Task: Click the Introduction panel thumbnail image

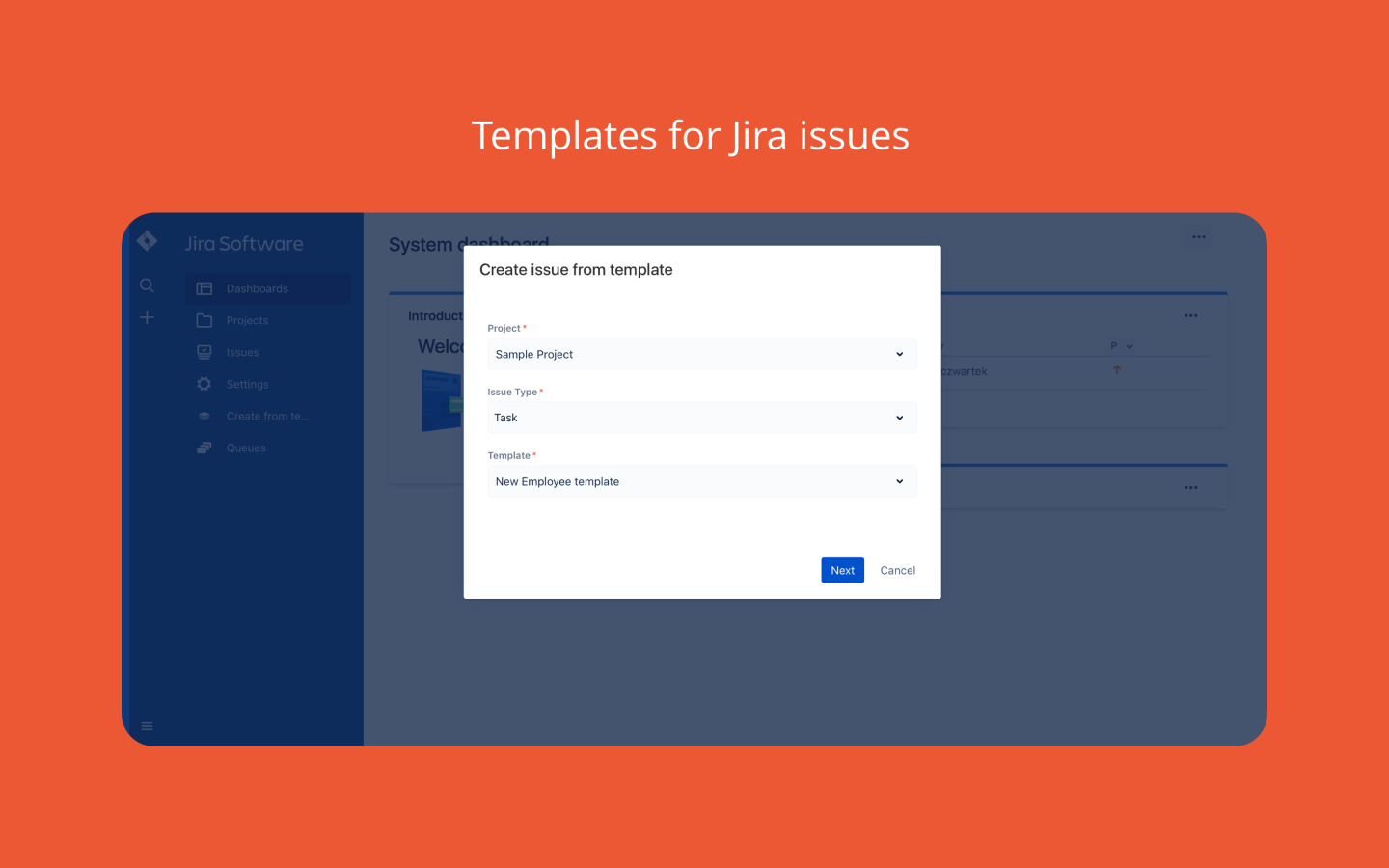Action: (x=442, y=400)
